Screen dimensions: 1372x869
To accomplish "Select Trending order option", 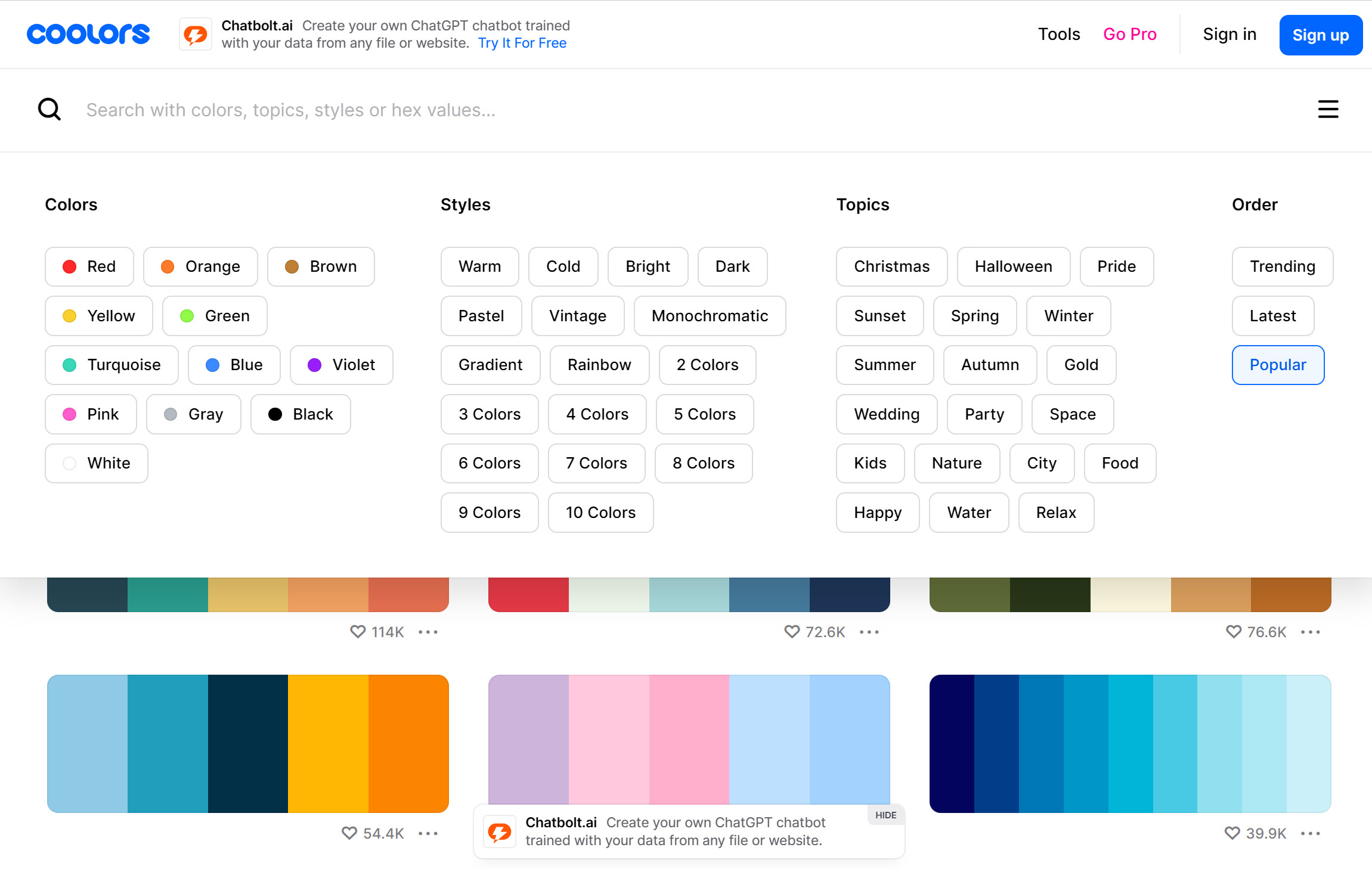I will (x=1282, y=266).
